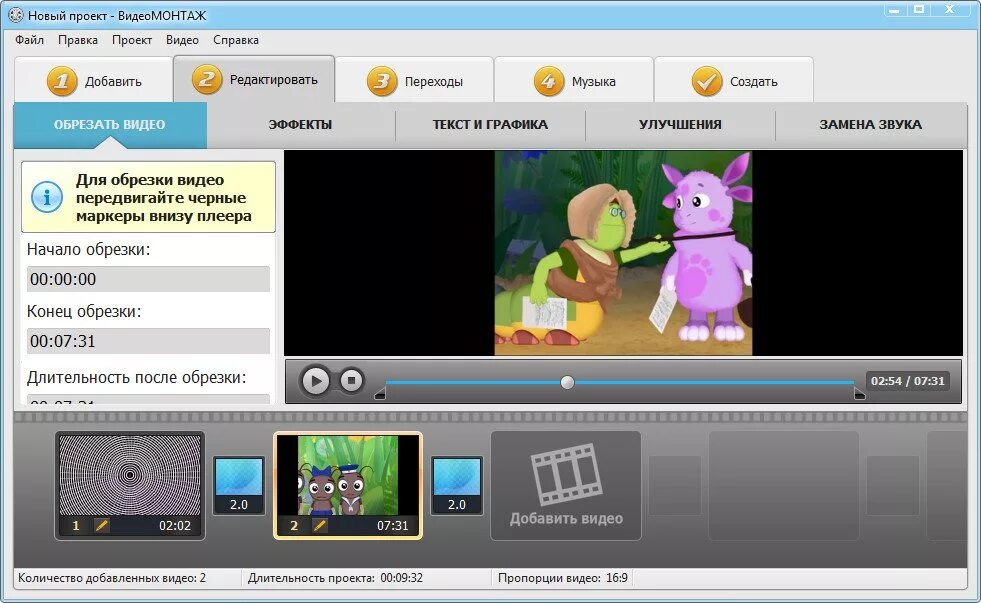Click the 02:54 / 07:31 time display
This screenshot has height=603, width=981.
tap(908, 381)
